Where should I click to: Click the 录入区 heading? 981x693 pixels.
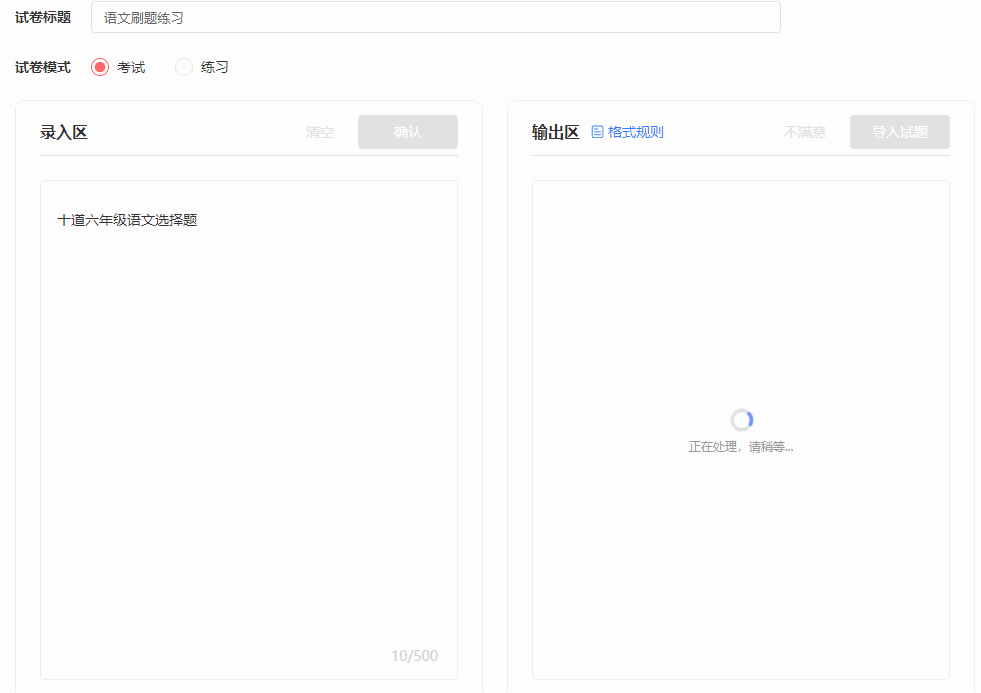(x=64, y=132)
